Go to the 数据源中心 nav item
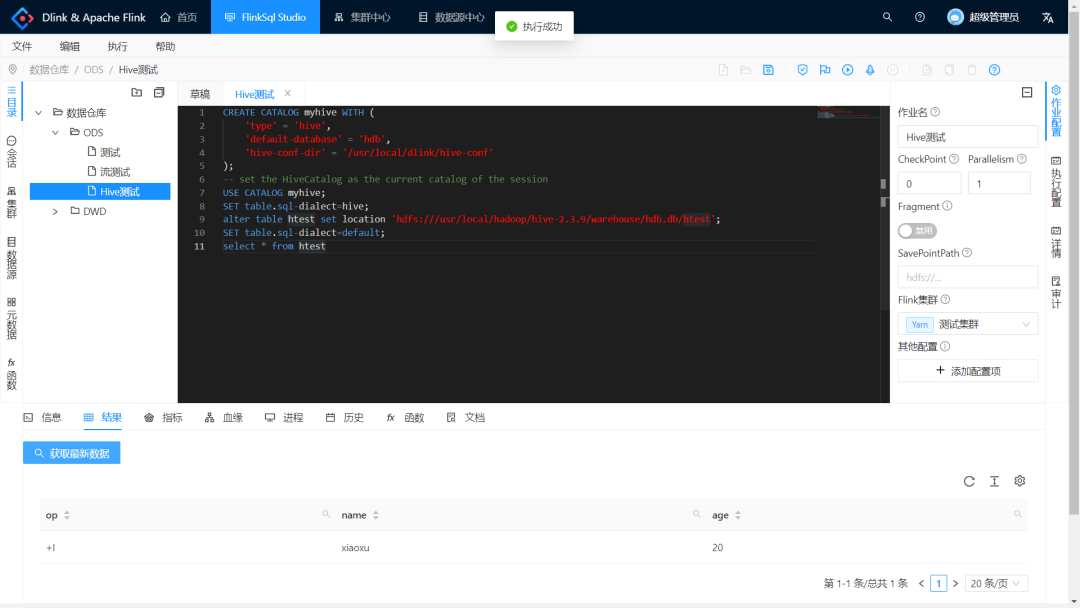This screenshot has height=608, width=1080. tap(452, 17)
